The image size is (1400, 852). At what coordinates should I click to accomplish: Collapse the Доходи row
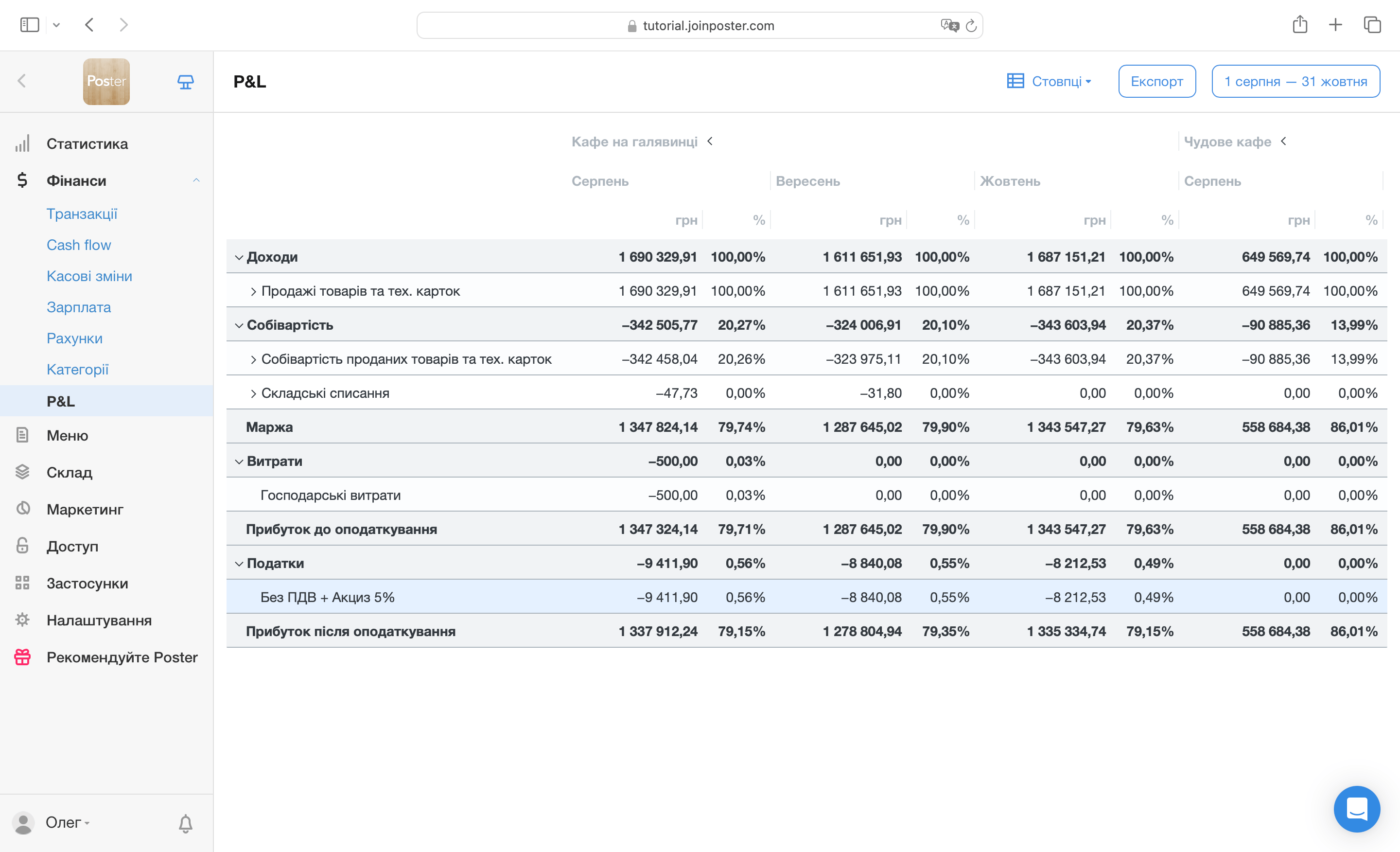point(239,257)
